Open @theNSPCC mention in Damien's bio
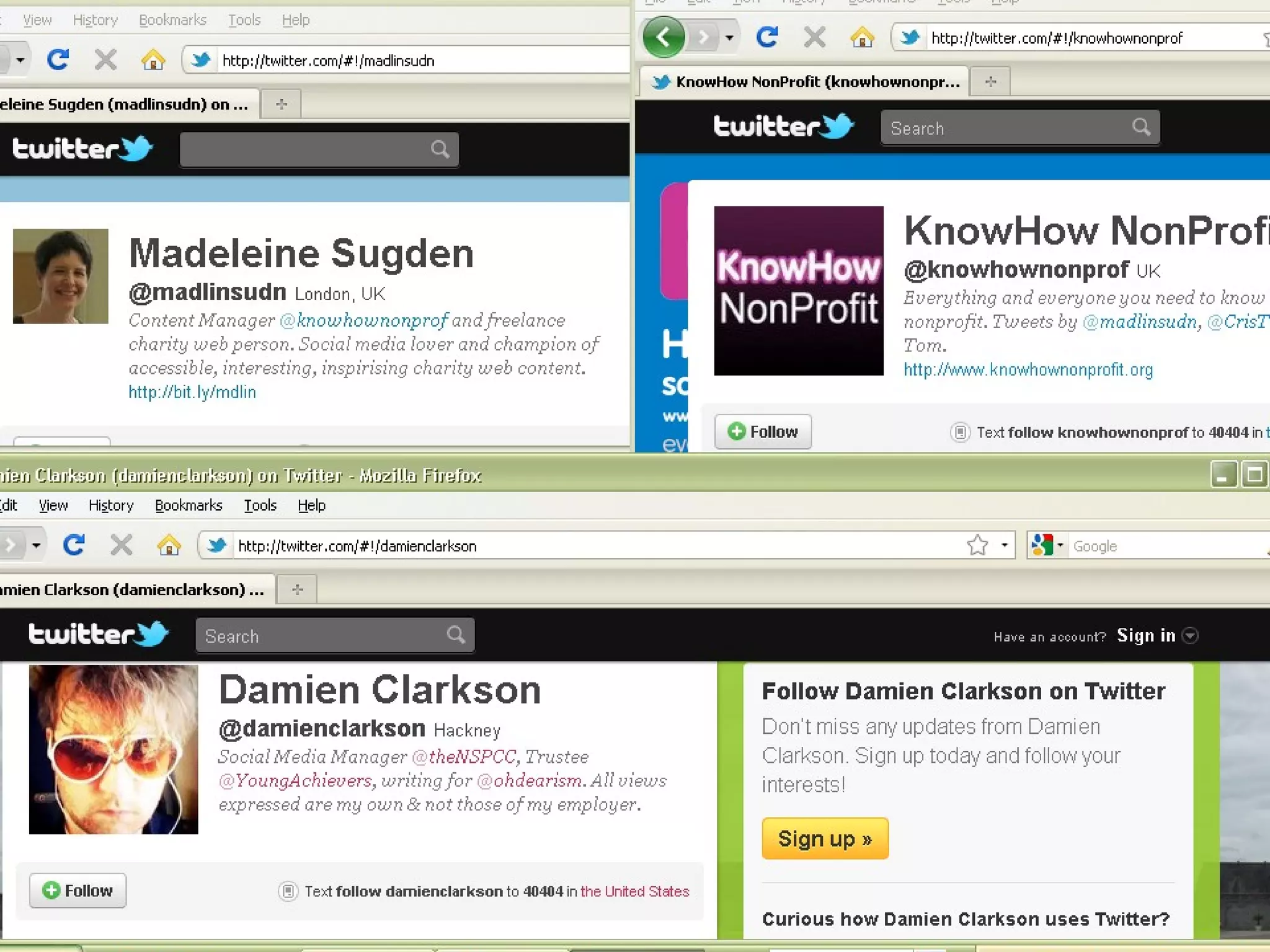Viewport: 1270px width, 952px height. point(464,757)
